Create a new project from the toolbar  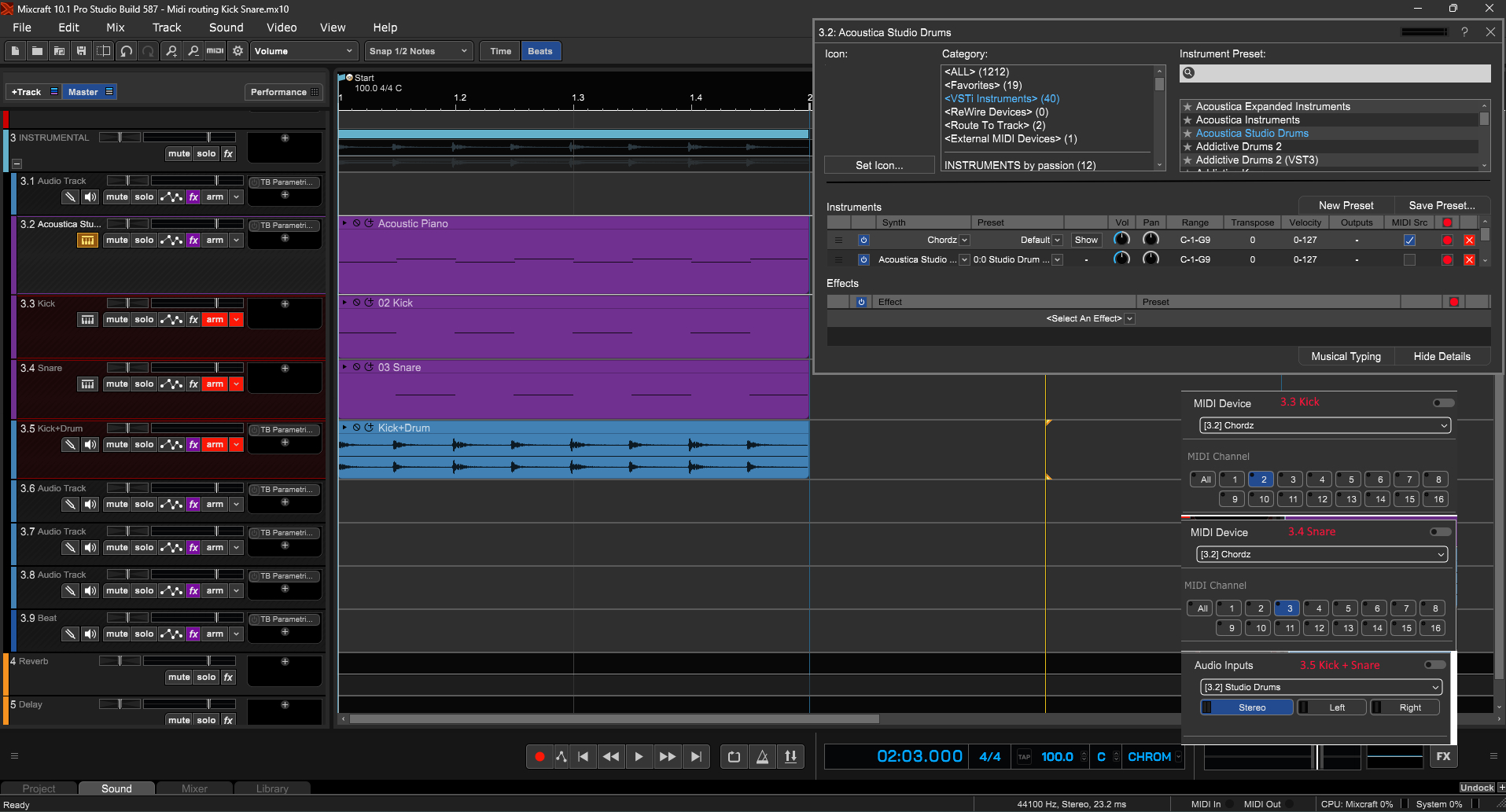(15, 51)
